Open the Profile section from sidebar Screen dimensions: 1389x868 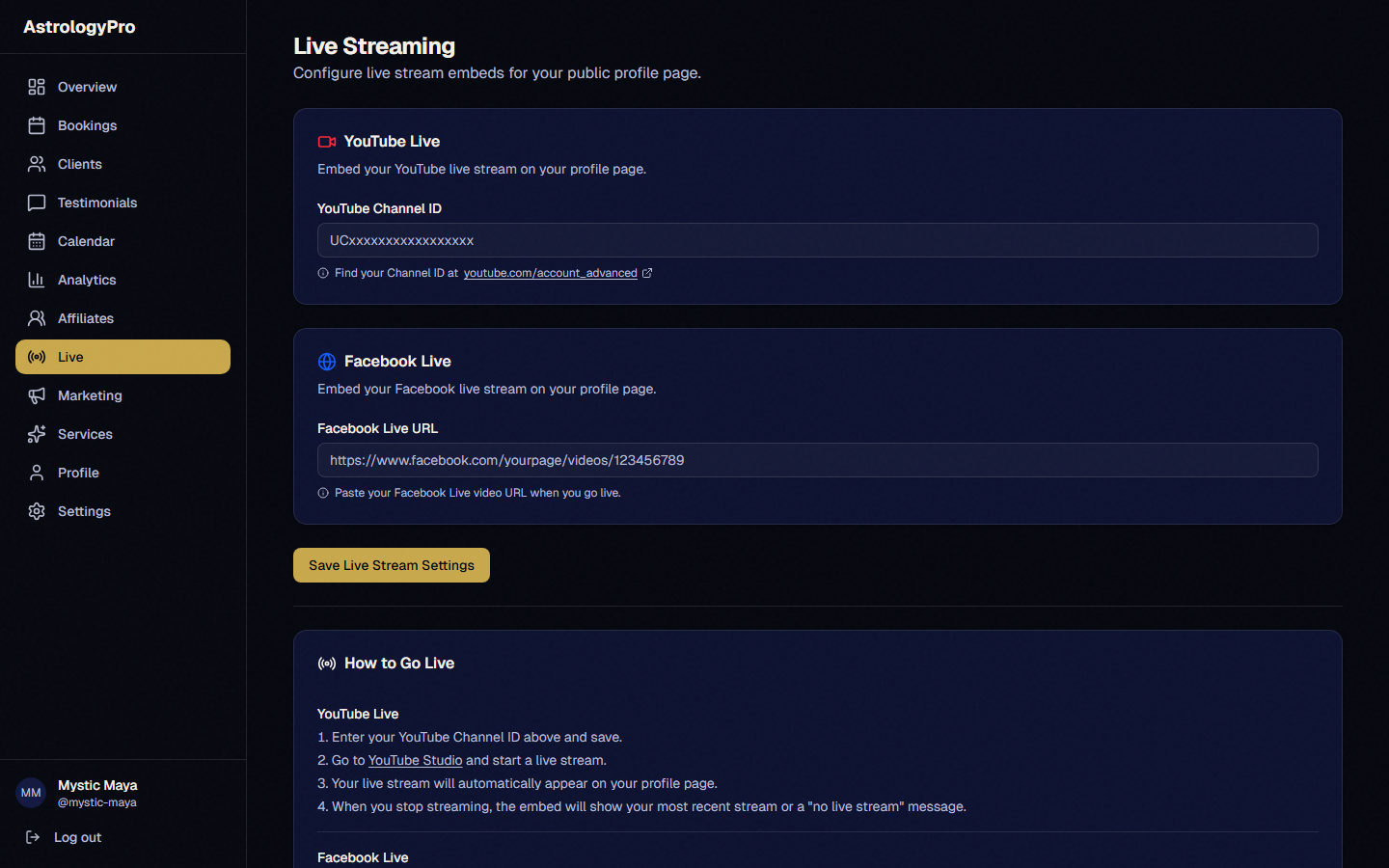(x=77, y=473)
